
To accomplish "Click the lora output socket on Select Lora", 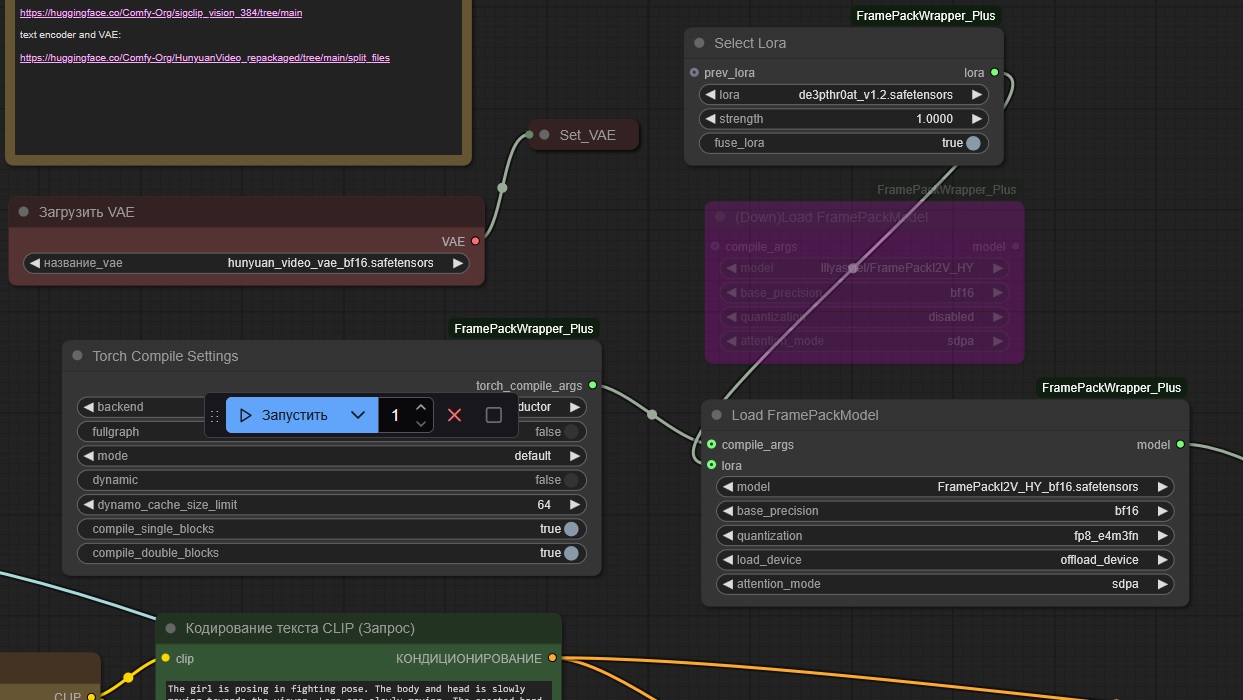I will tap(994, 73).
